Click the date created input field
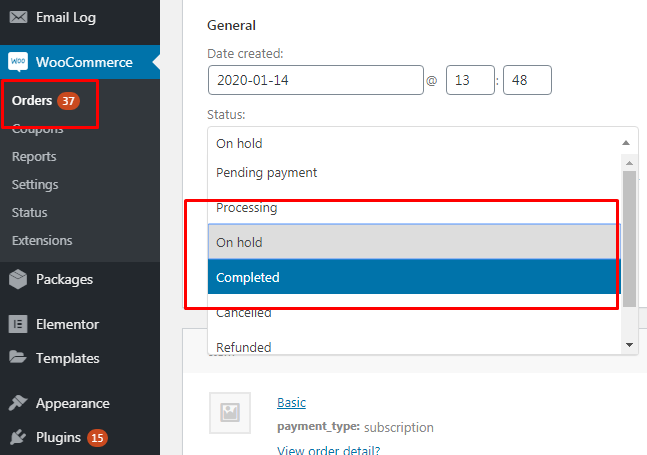Image resolution: width=647 pixels, height=455 pixels. coord(316,80)
